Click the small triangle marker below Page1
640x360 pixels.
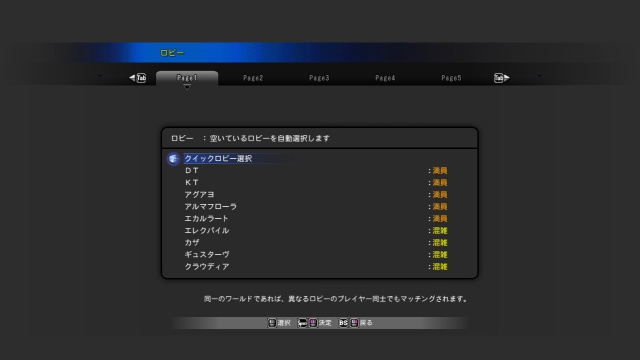click(187, 87)
